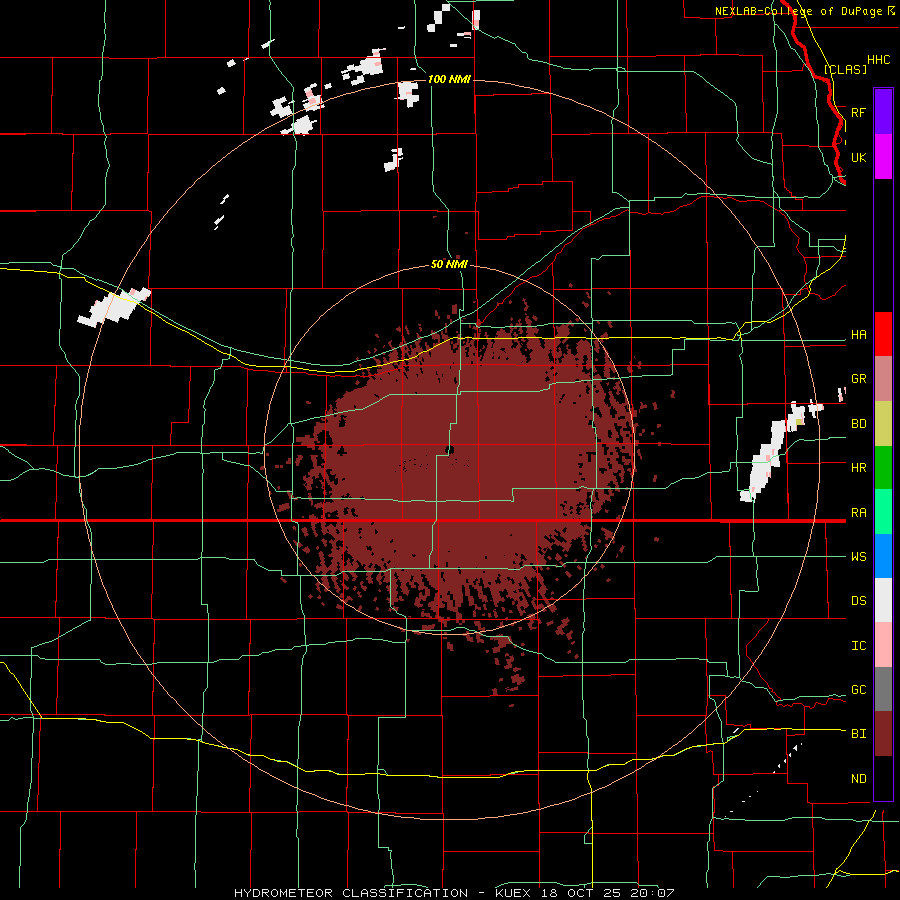Click the magenta UK legend swatch
900x900 pixels.
click(883, 157)
